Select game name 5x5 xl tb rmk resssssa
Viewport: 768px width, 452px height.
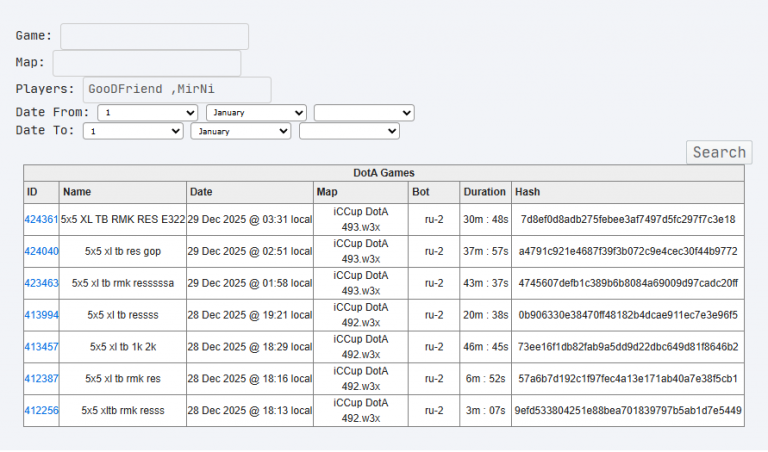[123, 283]
